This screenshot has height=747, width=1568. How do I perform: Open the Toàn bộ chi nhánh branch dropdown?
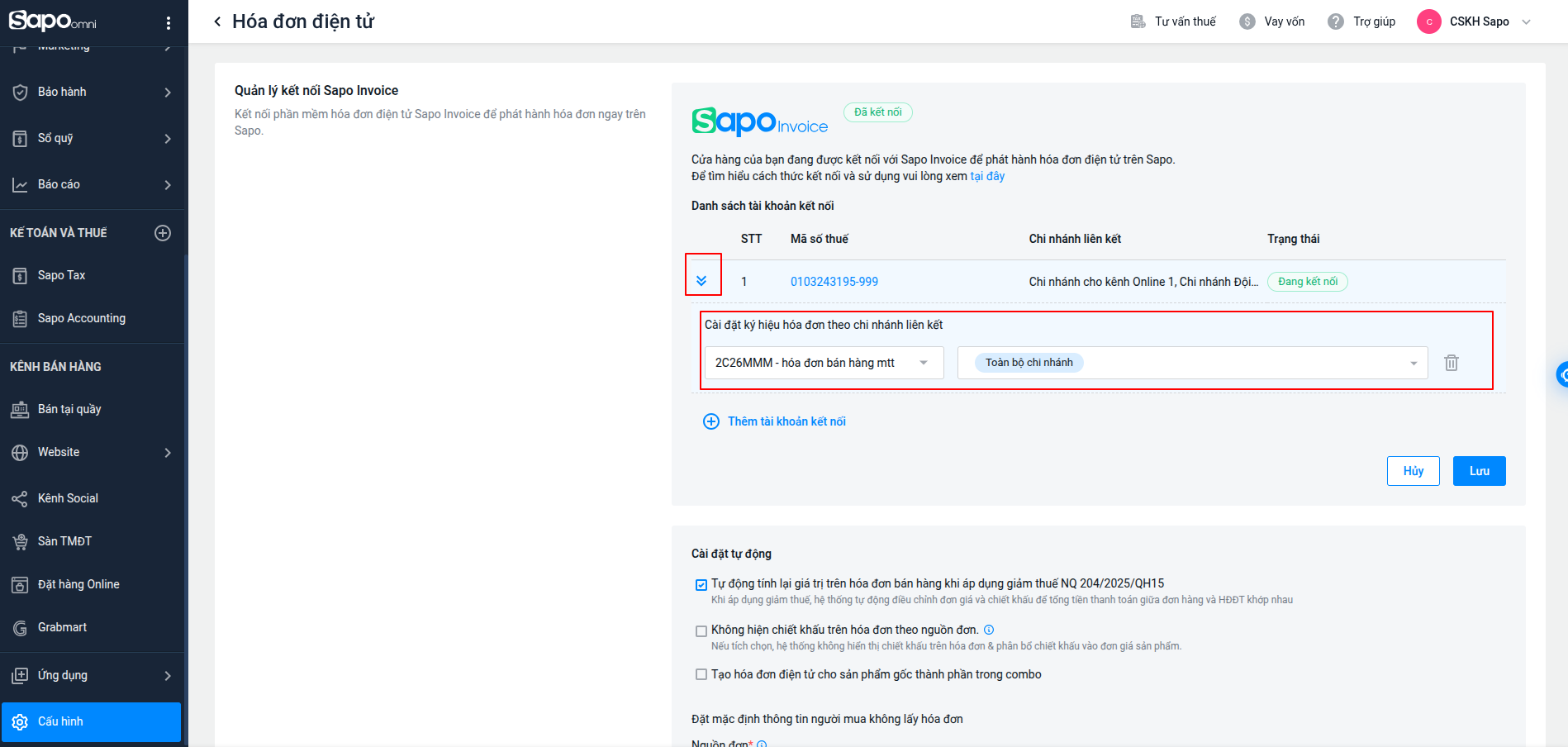1192,363
